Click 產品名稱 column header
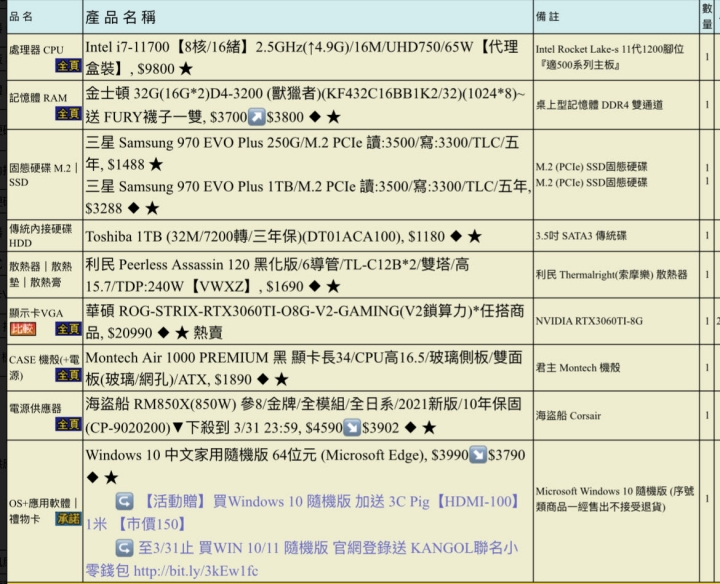 (121, 17)
